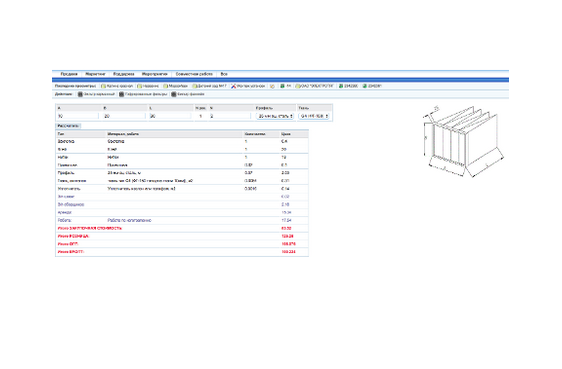Image resolution: width=562 pixels, height=369 pixels.
Task: Click the Фильтр карманный action icon
Action: pos(80,94)
